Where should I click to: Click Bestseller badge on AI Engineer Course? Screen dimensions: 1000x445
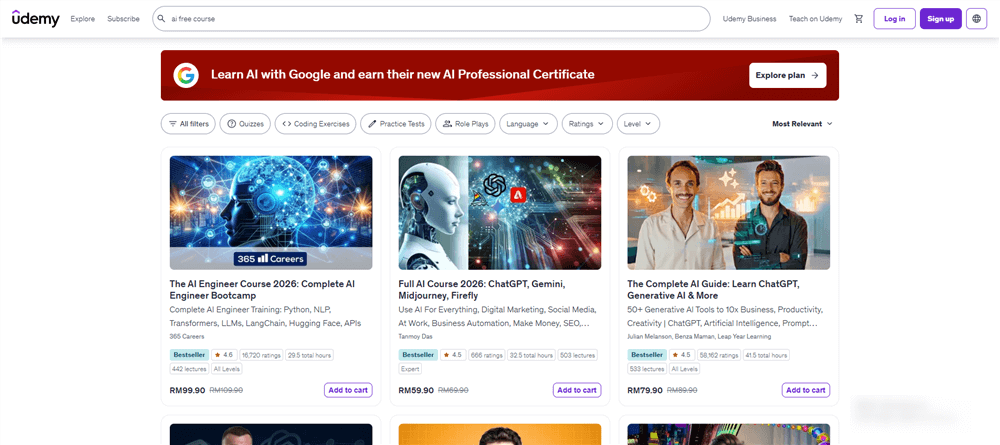tap(189, 354)
